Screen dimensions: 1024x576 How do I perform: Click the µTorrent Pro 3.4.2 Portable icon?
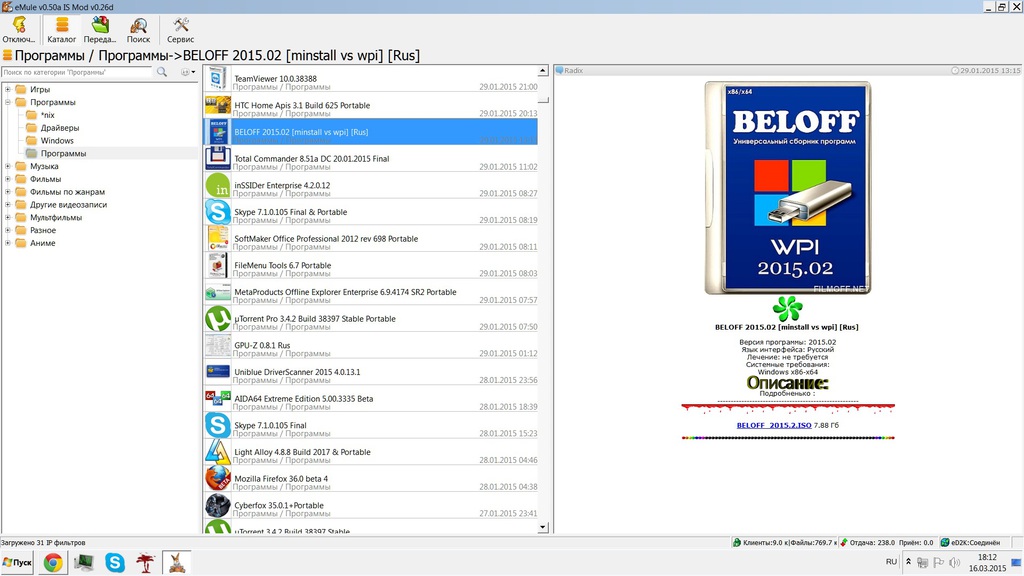point(217,319)
